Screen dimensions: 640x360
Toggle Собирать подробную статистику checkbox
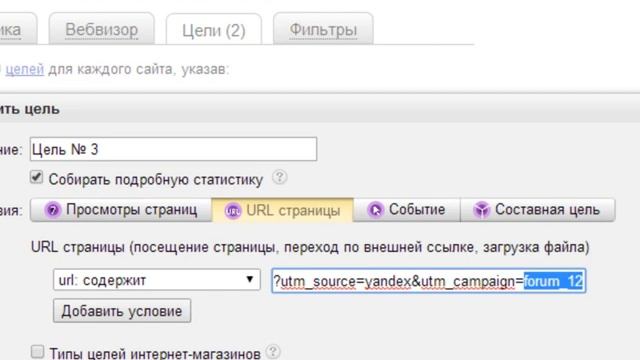click(36, 178)
